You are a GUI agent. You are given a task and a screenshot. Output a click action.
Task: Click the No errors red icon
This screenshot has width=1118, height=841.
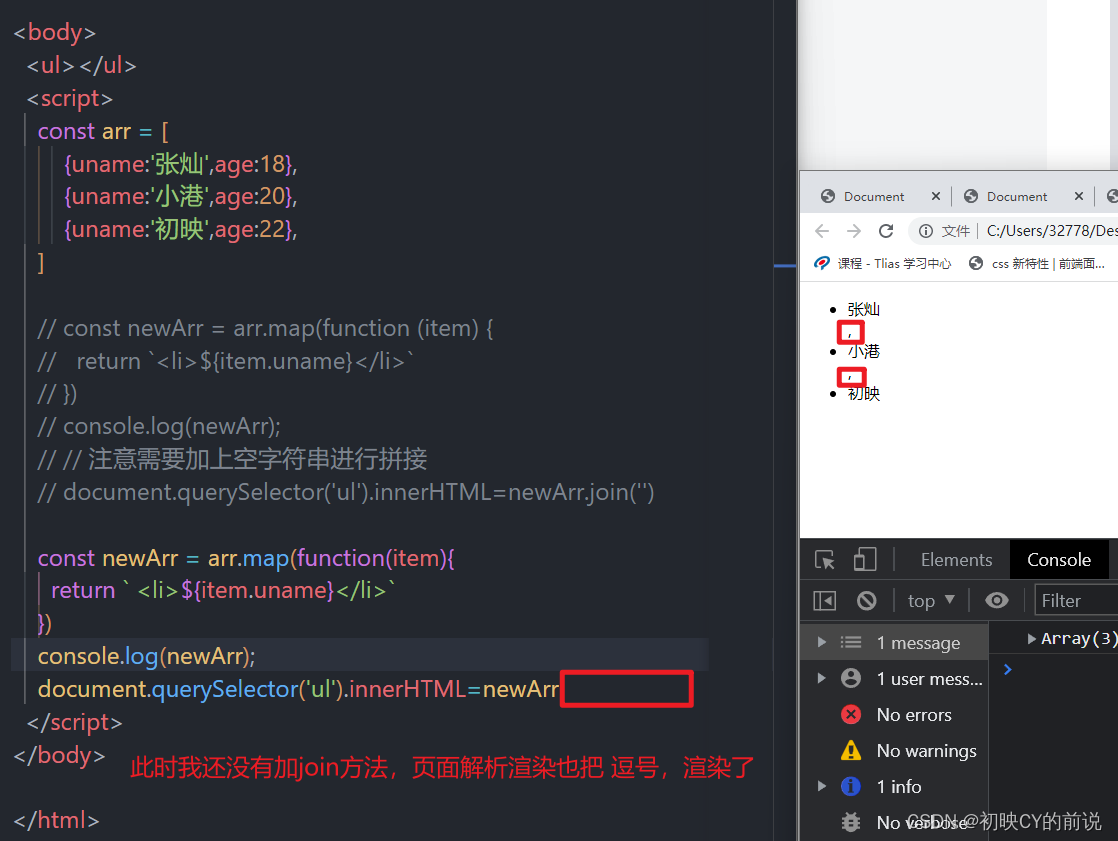(851, 714)
